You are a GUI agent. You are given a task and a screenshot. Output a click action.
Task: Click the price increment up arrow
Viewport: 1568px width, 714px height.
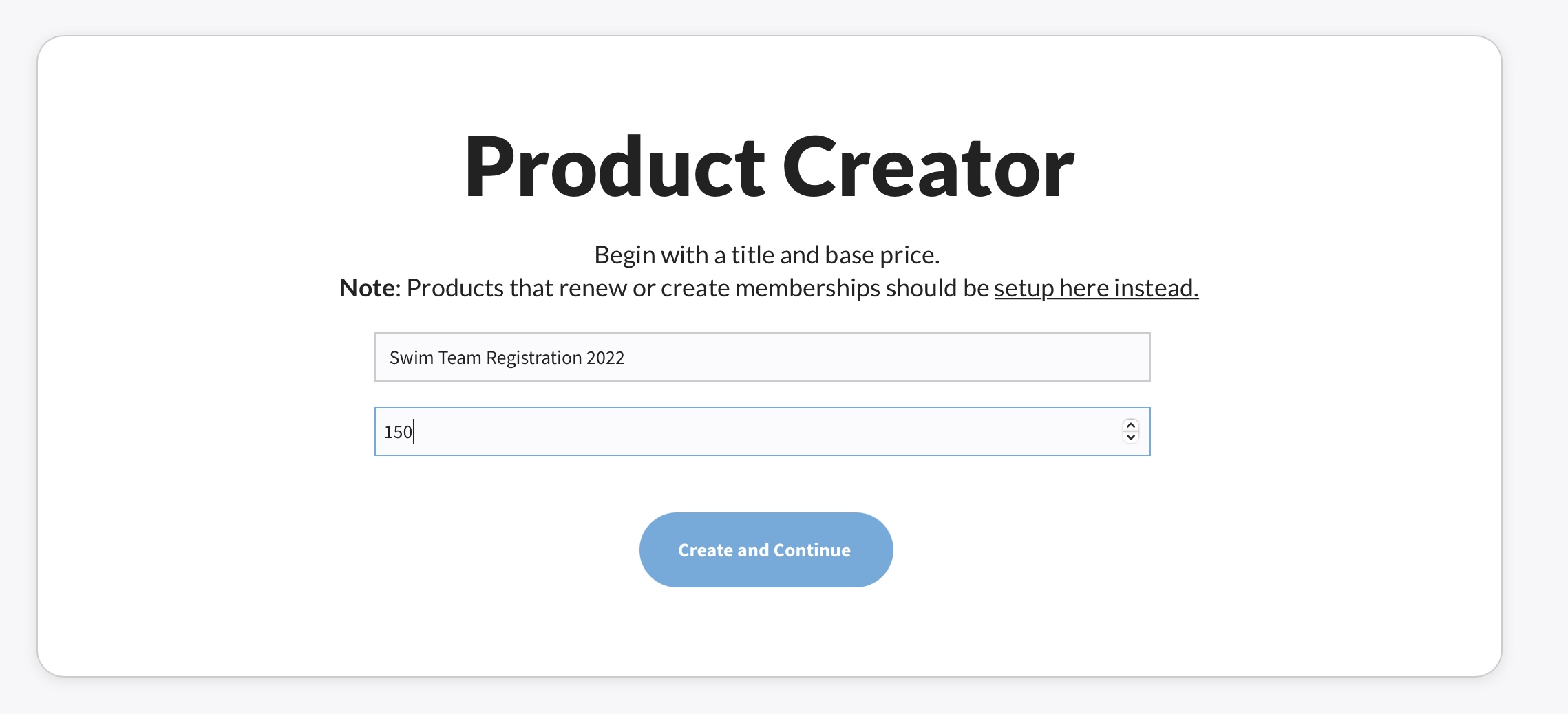[x=1130, y=426]
